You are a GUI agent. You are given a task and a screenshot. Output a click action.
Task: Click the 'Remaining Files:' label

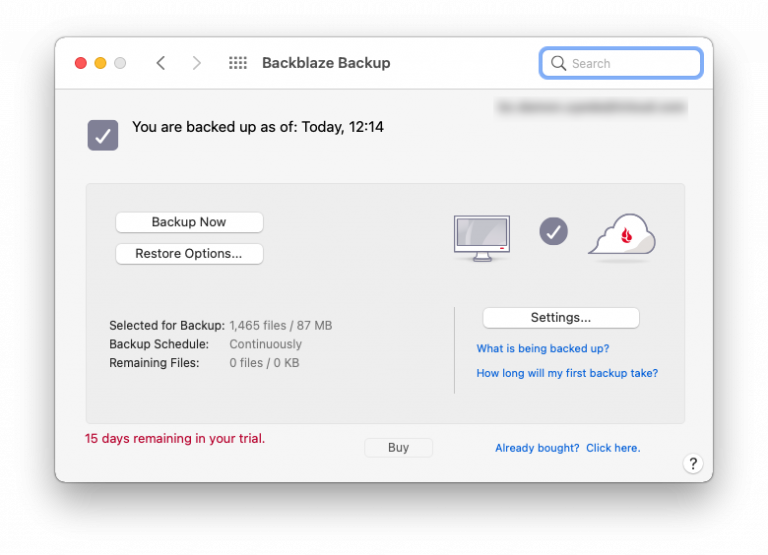(154, 363)
